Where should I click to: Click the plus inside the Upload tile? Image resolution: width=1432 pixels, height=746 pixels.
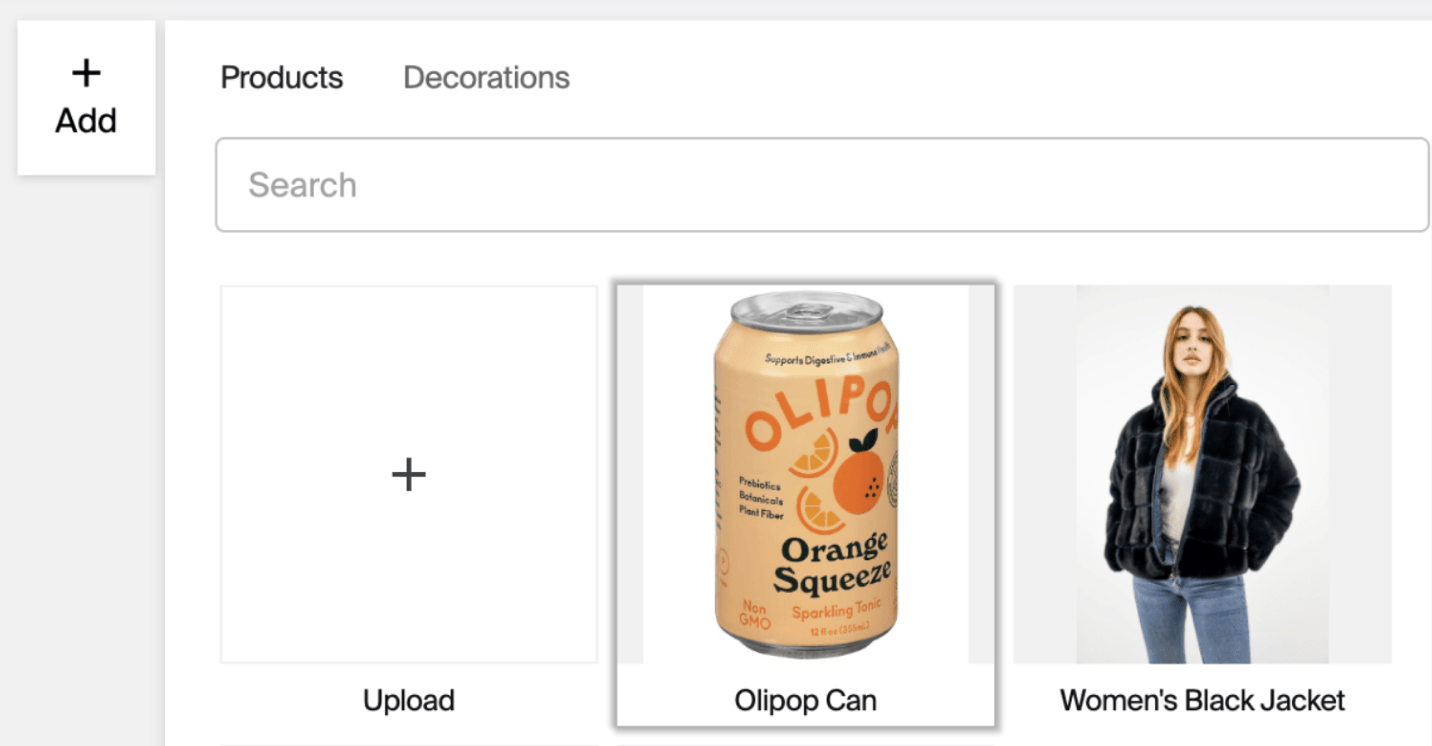pos(408,474)
